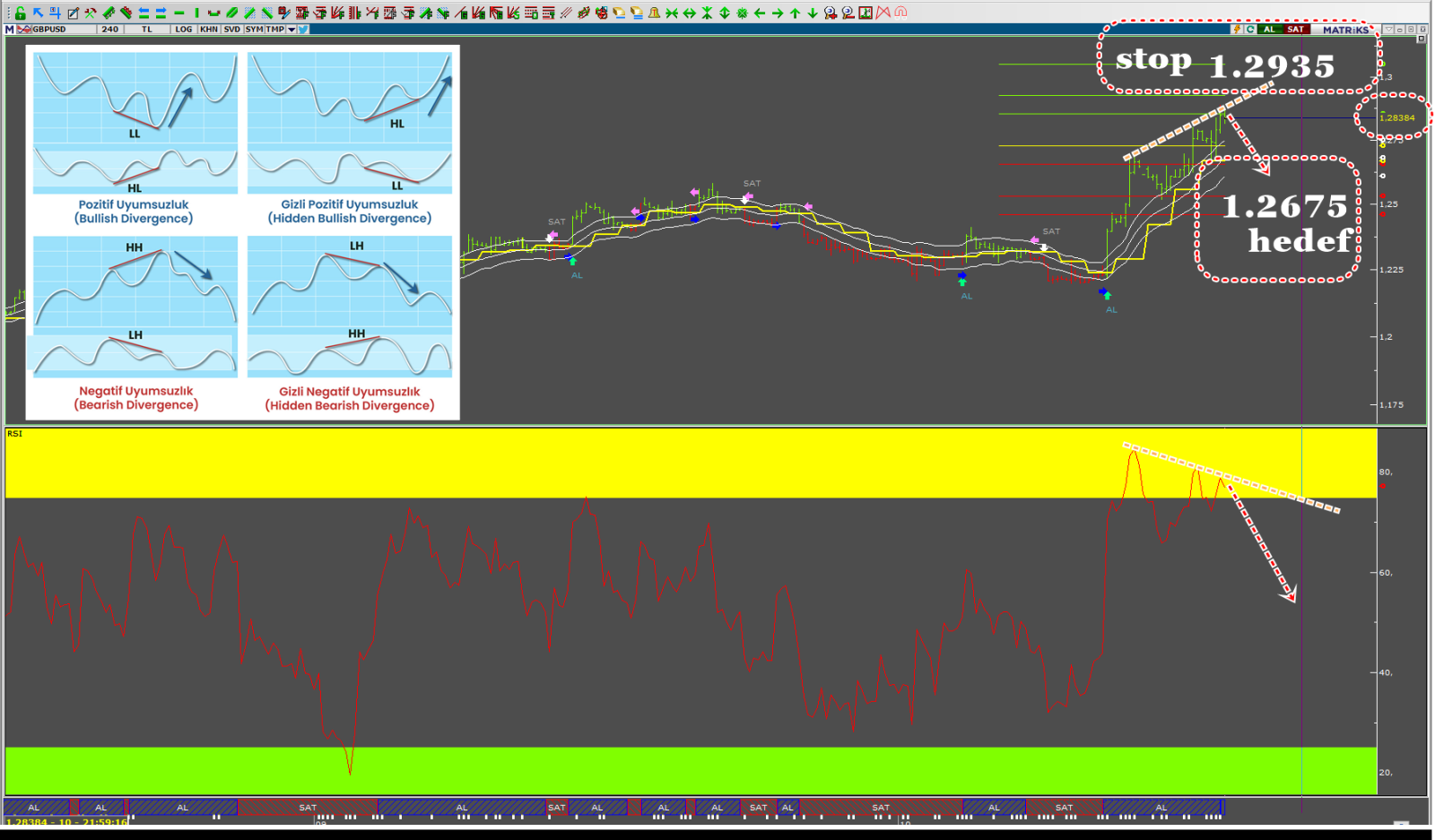
Task: Click the green unlock padlock icon
Action: coord(20,13)
